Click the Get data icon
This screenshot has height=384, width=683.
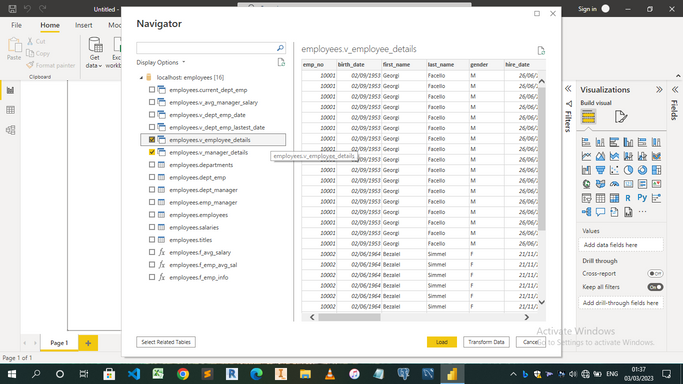tap(95, 45)
